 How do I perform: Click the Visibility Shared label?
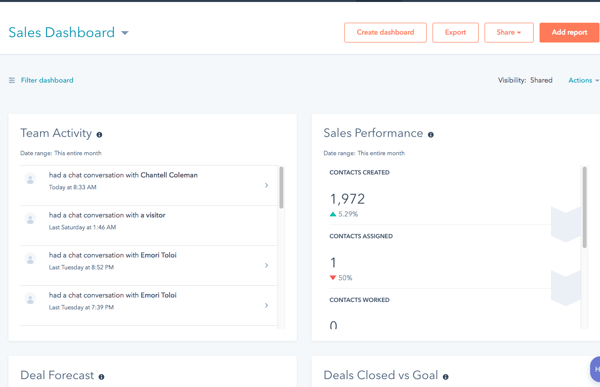point(525,80)
